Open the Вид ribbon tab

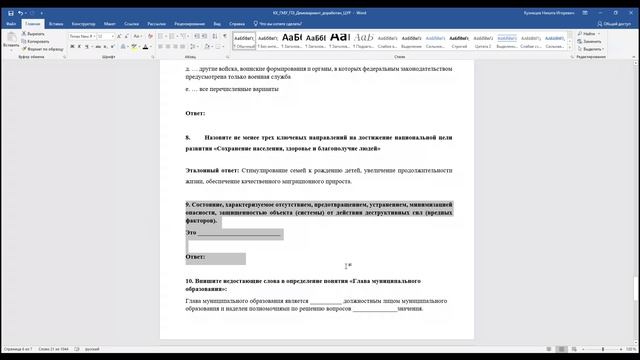click(217, 24)
